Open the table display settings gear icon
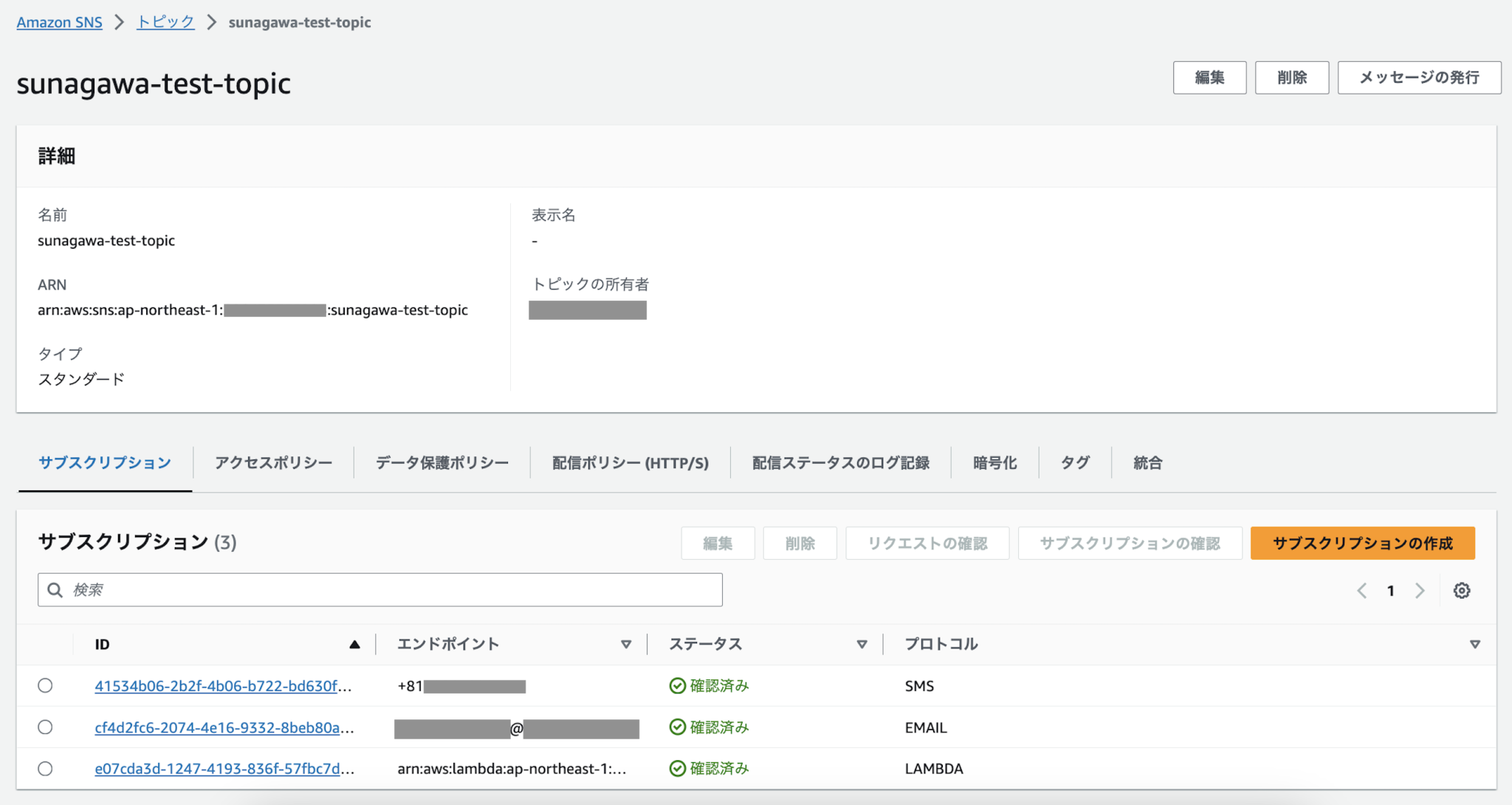Viewport: 1512px width, 805px height. click(x=1462, y=590)
